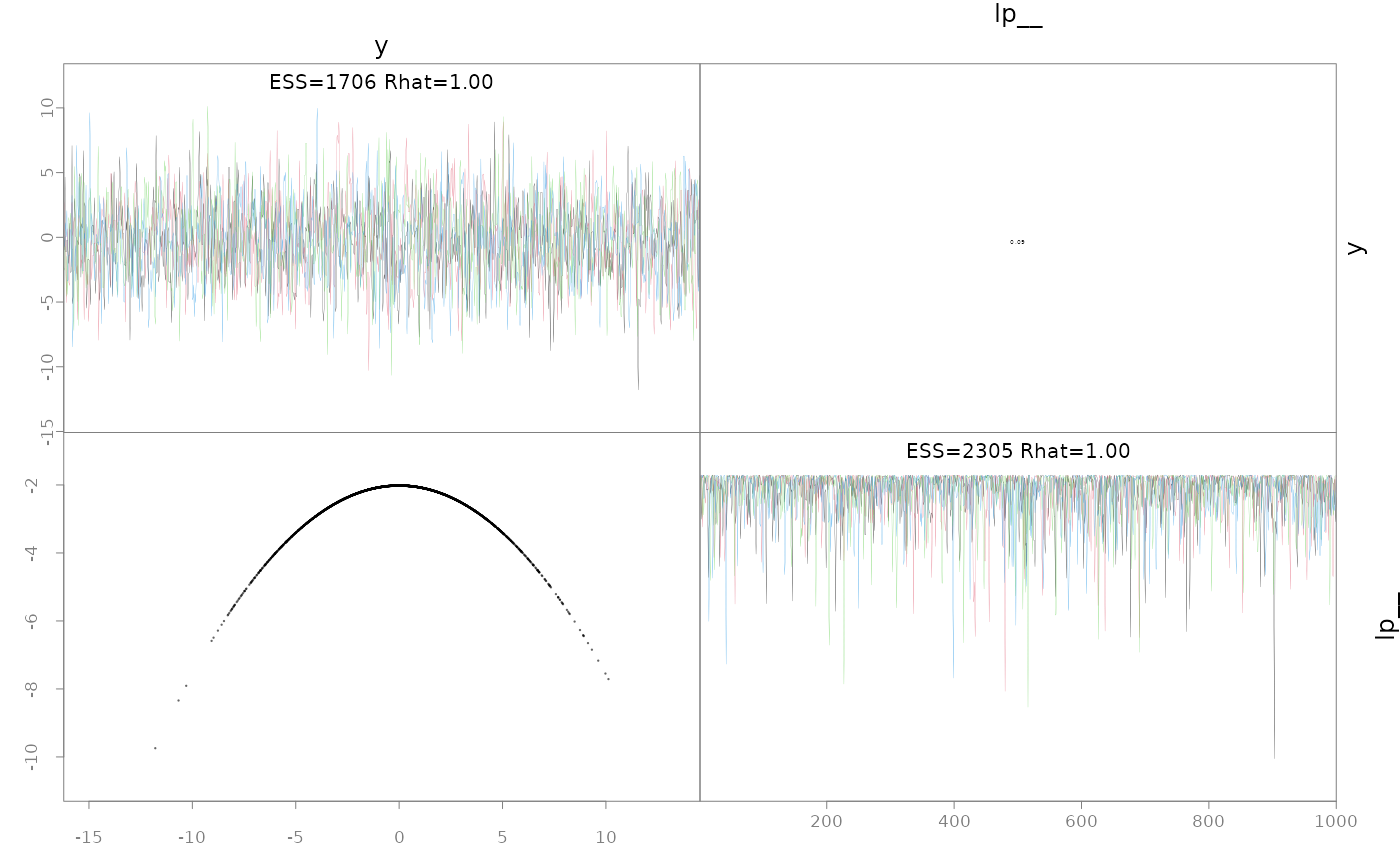
Task: Click the 10 tick label on the upper y-axis
Action: pyautogui.click(x=46, y=108)
